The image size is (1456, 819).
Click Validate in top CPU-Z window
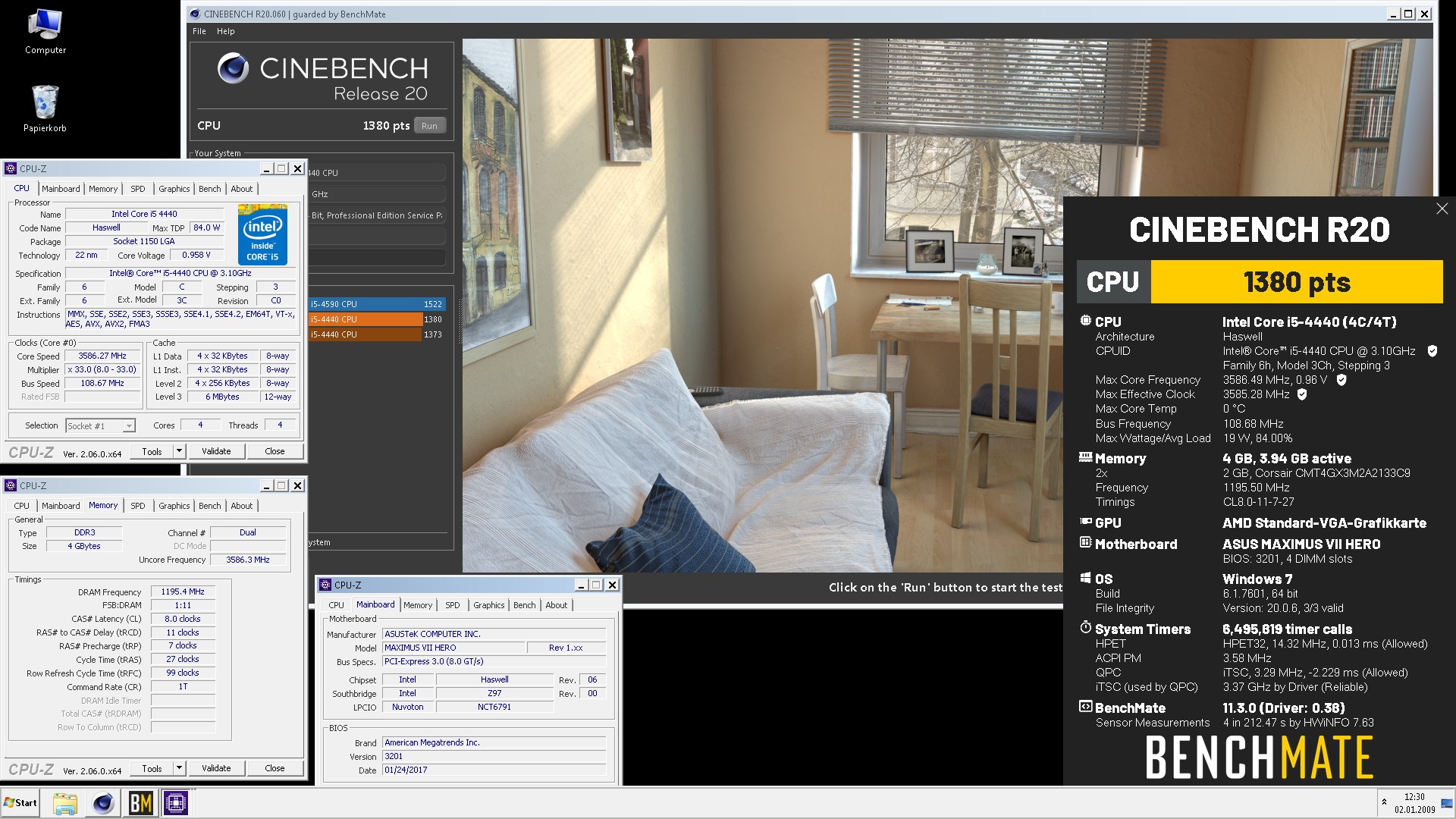click(x=216, y=451)
